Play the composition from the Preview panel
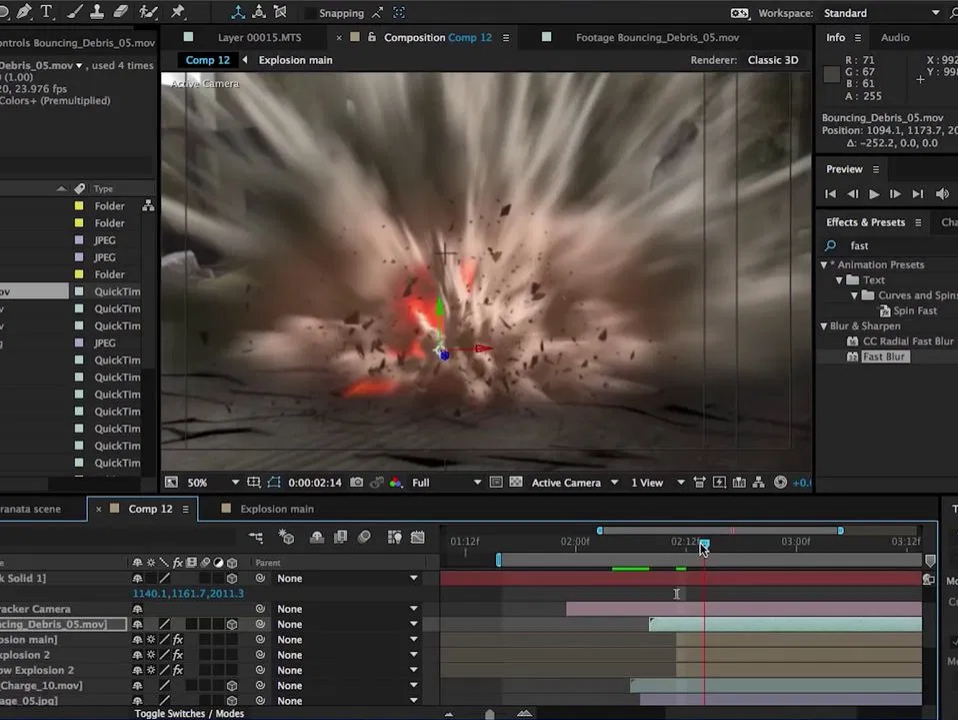This screenshot has width=958, height=720. pyautogui.click(x=873, y=194)
